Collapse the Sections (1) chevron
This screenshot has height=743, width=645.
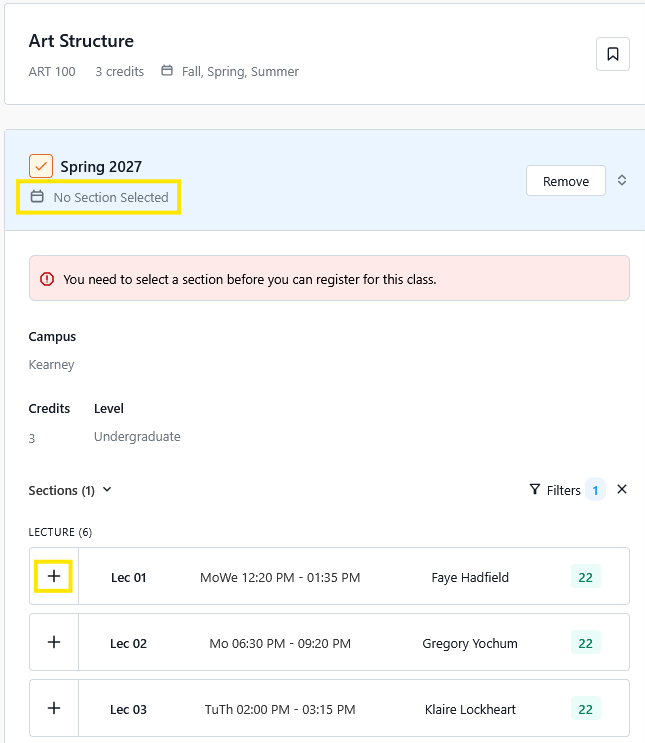(107, 489)
